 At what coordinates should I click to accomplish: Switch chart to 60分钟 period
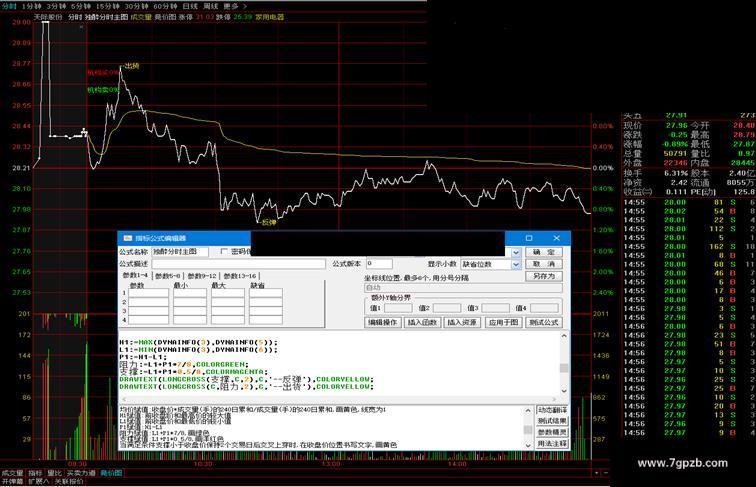pyautogui.click(x=164, y=6)
